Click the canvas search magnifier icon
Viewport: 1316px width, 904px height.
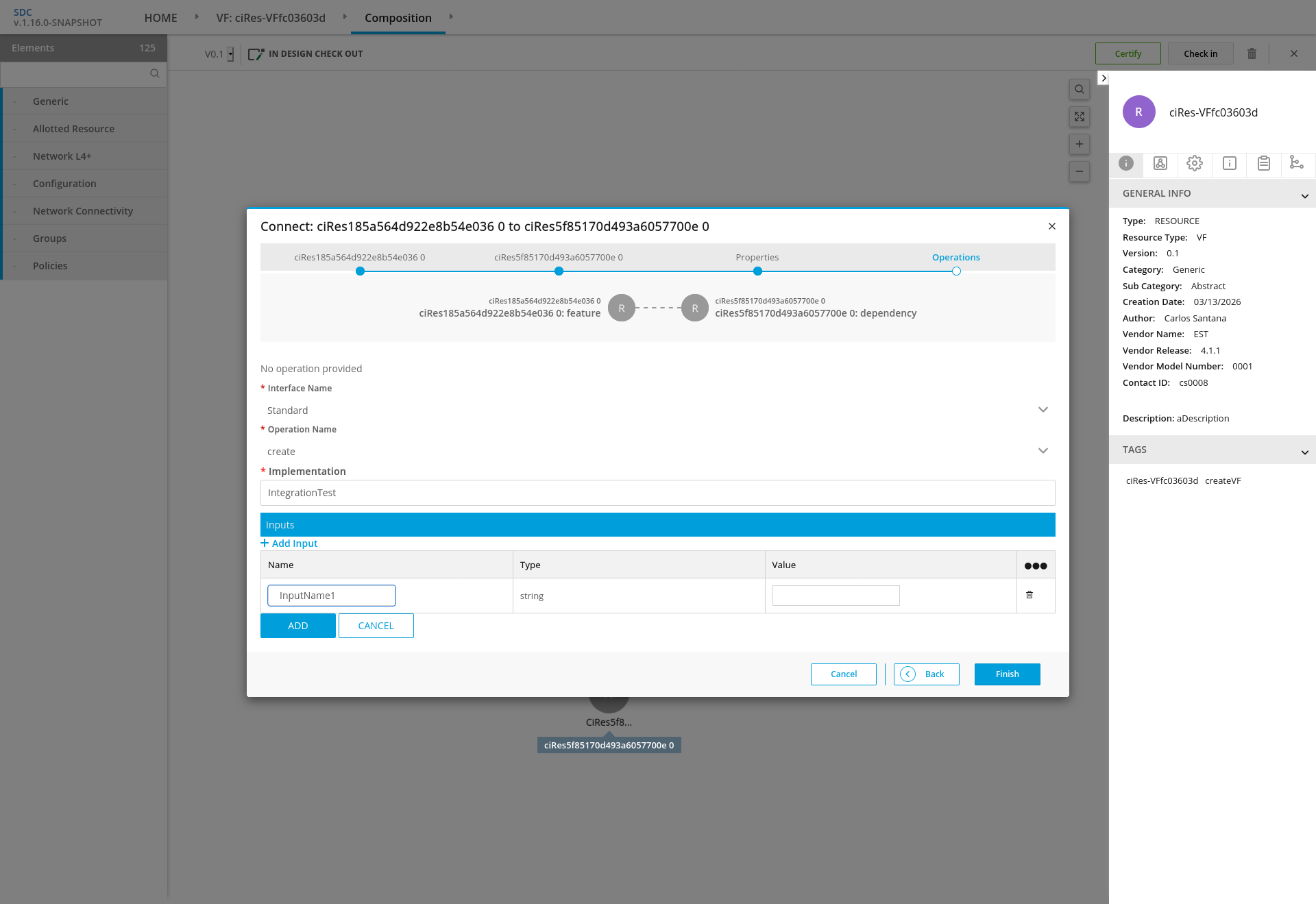click(x=1079, y=89)
